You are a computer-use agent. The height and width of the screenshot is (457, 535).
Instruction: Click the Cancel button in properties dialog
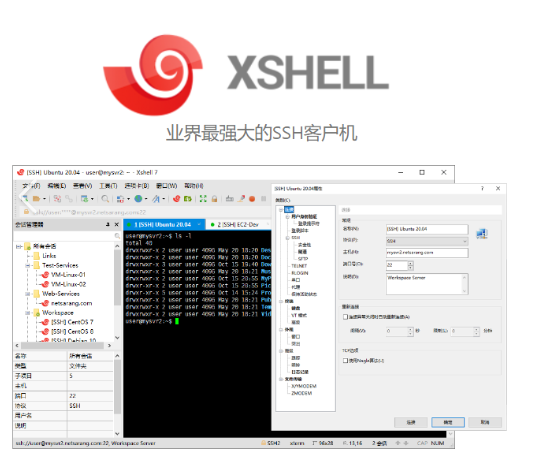(x=485, y=422)
